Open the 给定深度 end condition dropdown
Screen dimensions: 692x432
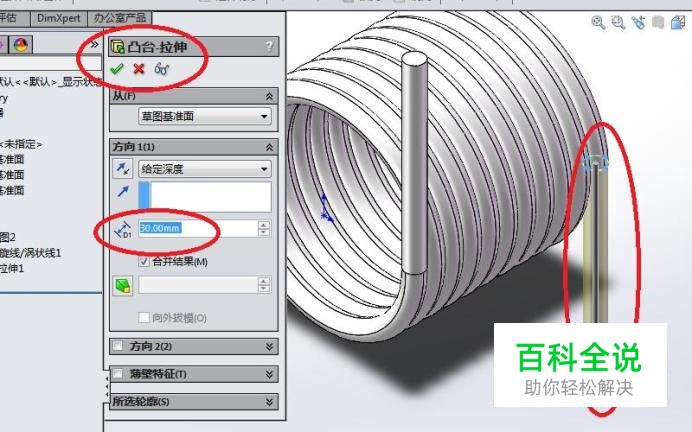pos(205,169)
